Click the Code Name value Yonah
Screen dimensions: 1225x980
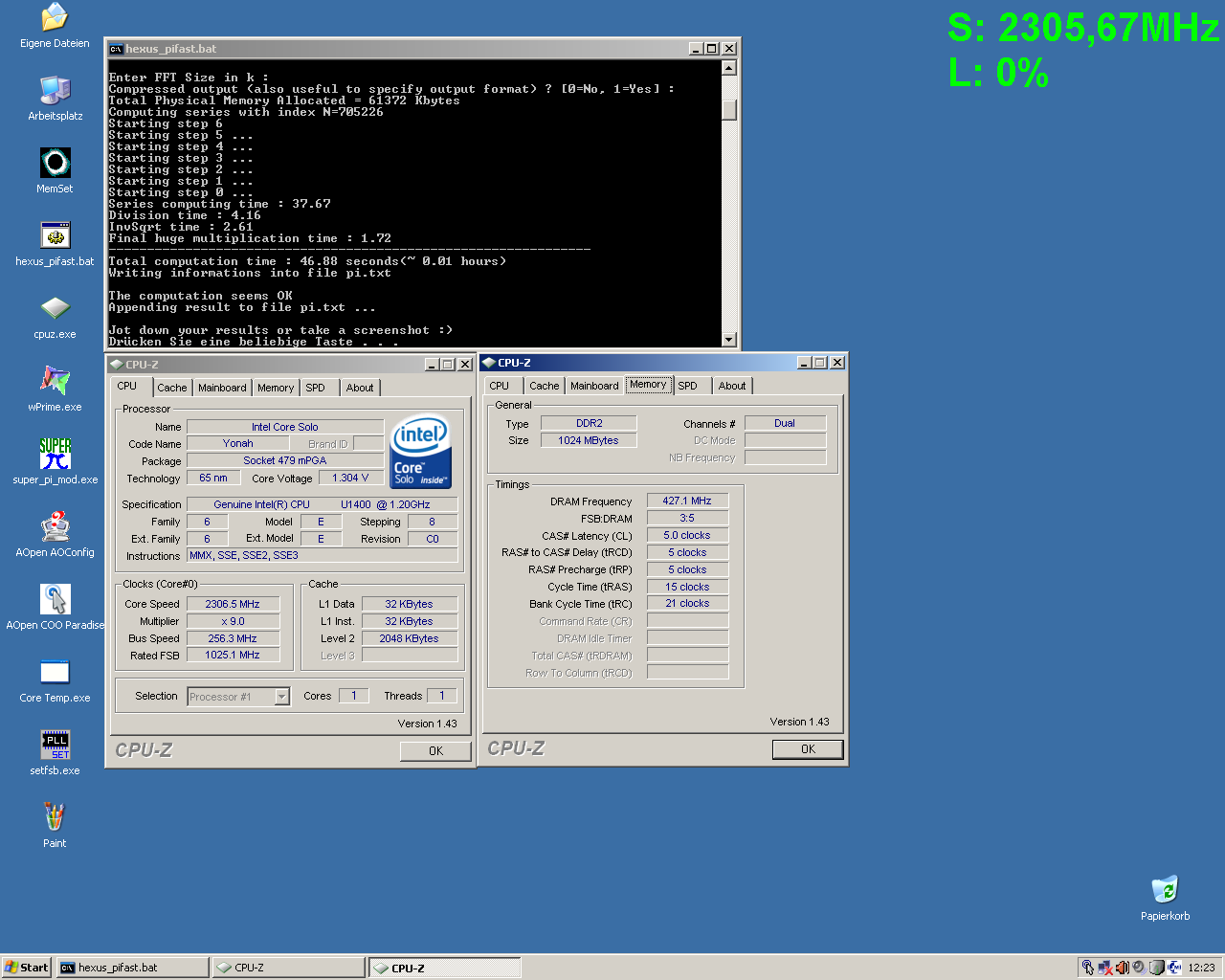(238, 443)
